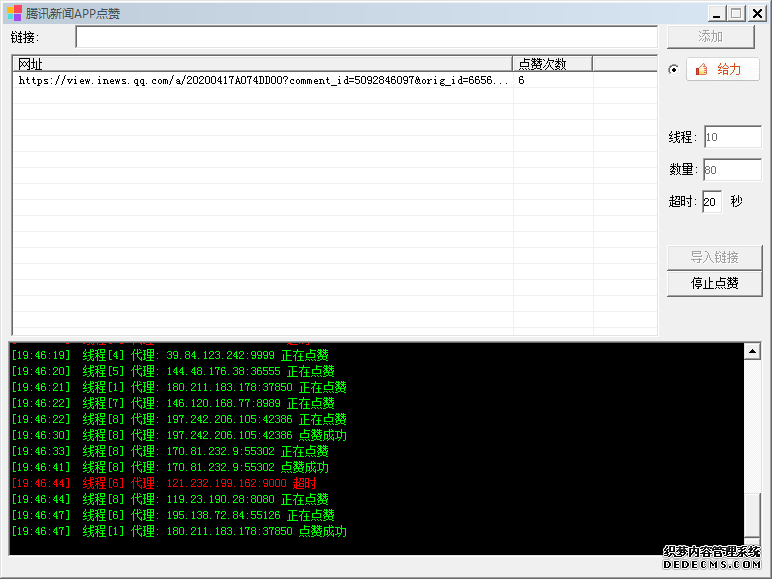Click the 19:46:22 线程[8] 正在点赞 log line
Image resolution: width=772 pixels, height=579 pixels.
tap(179, 419)
